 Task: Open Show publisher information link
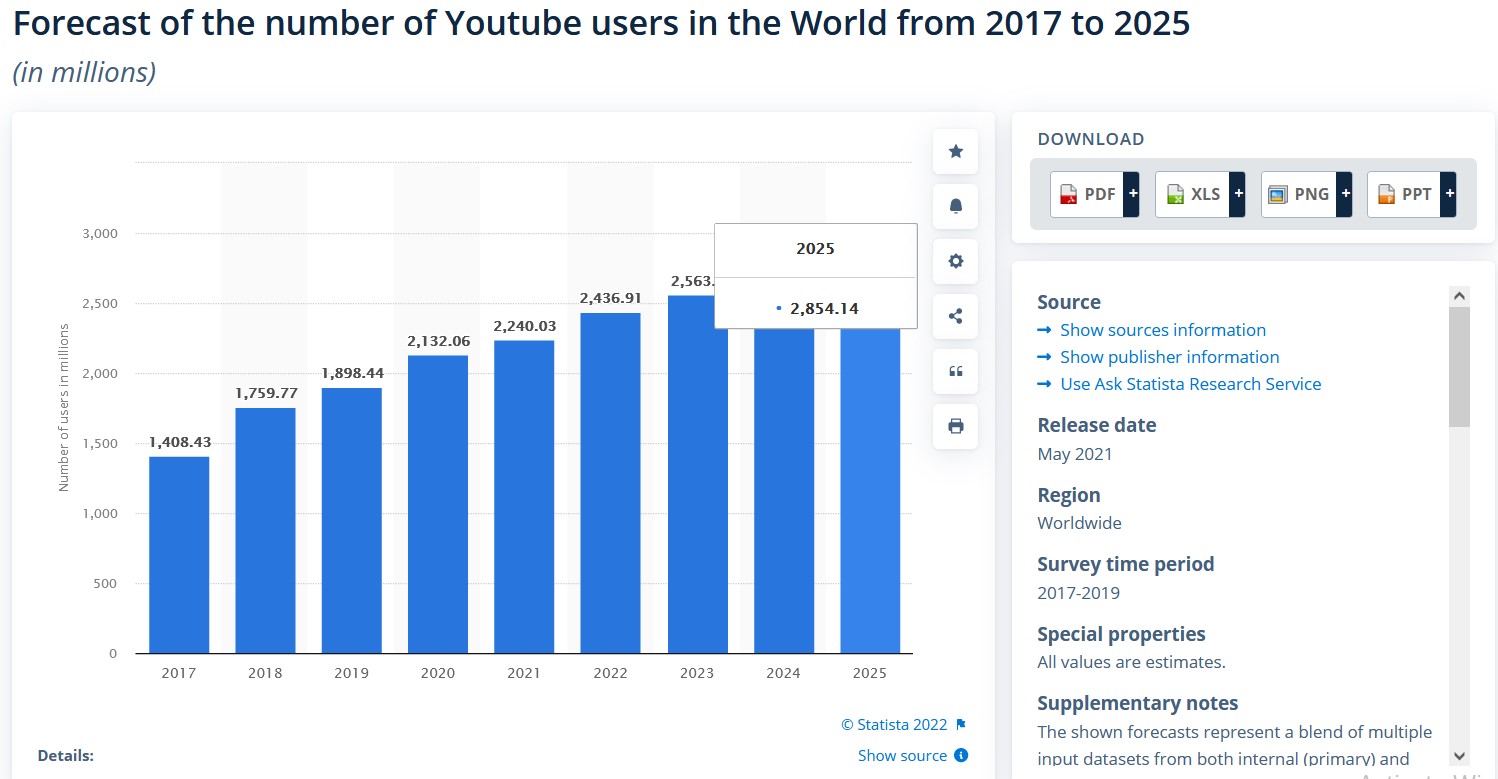1170,357
